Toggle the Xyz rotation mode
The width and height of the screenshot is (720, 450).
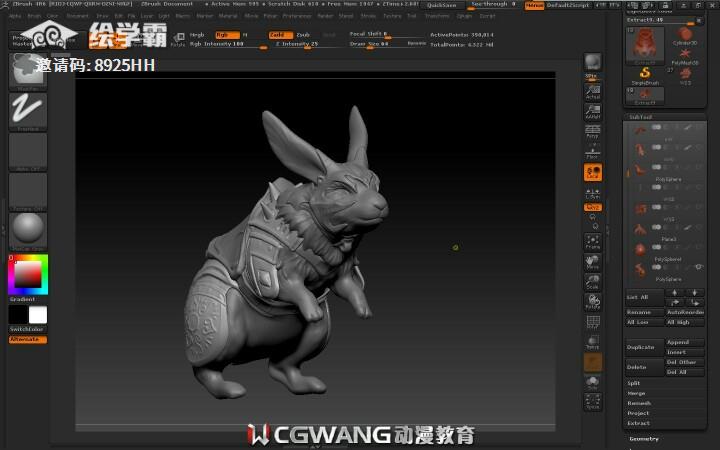click(x=592, y=207)
